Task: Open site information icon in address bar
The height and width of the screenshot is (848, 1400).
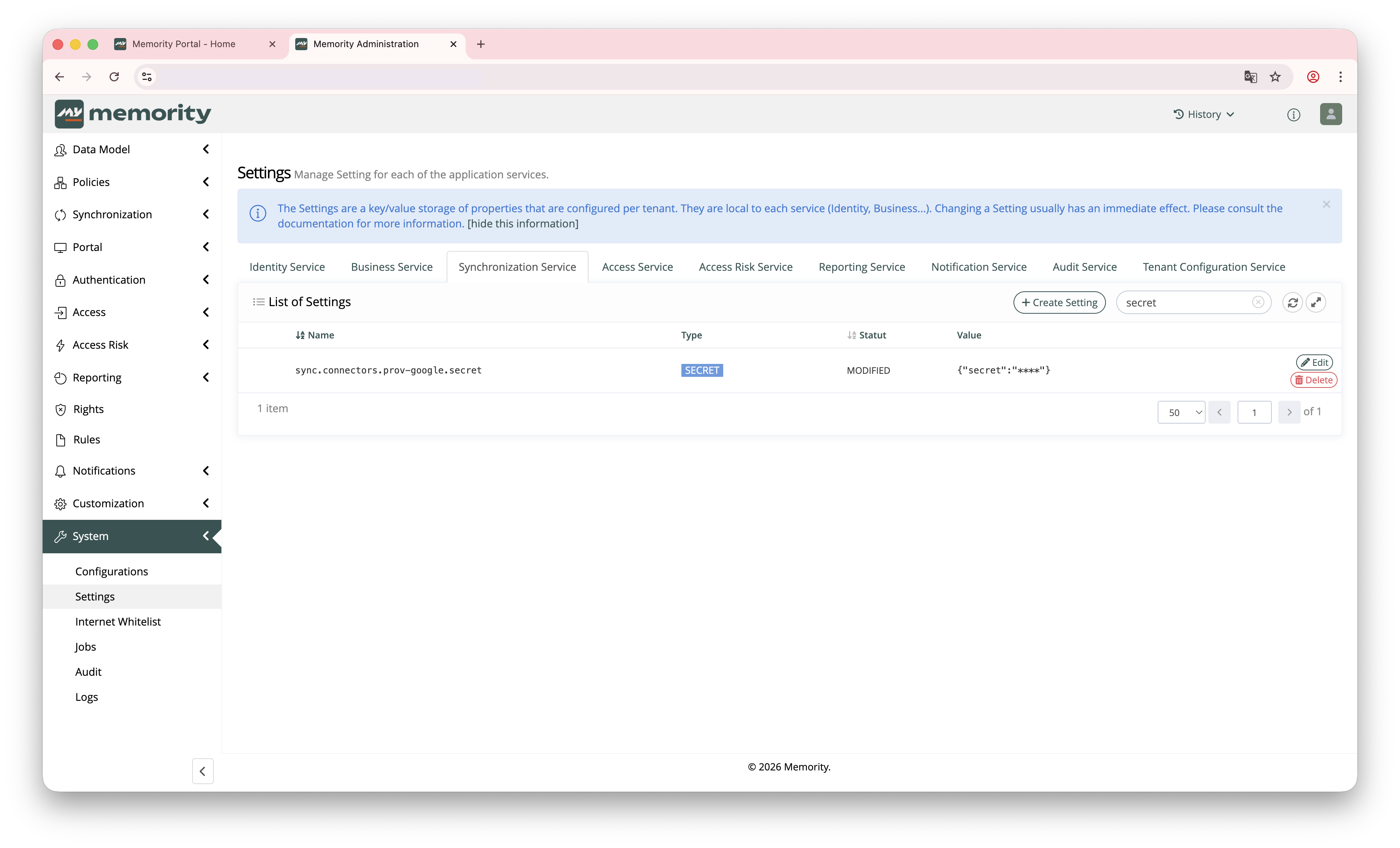Action: click(146, 77)
